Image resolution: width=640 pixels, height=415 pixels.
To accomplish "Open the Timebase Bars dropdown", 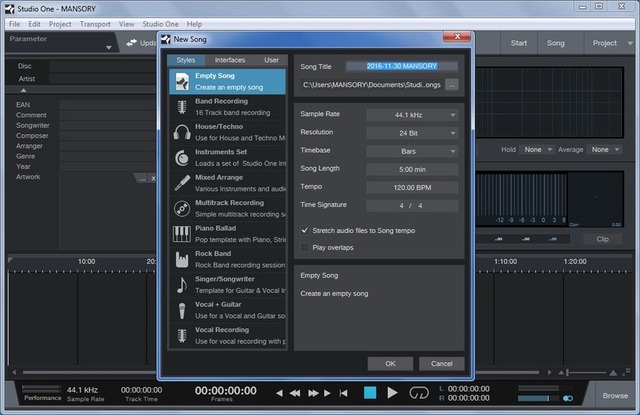I will click(x=412, y=150).
